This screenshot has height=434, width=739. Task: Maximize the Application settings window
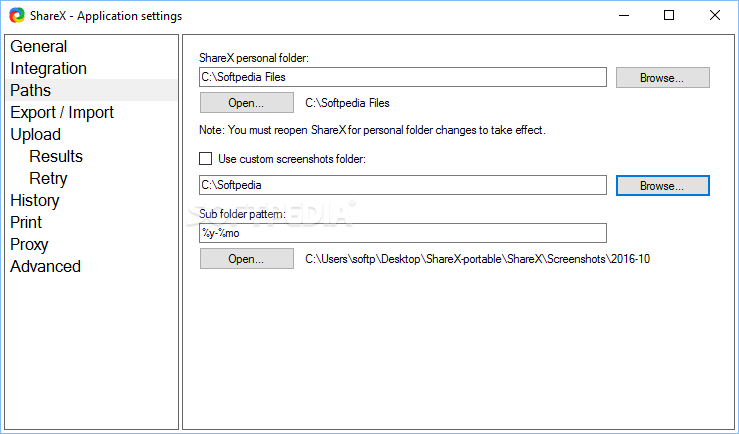pyautogui.click(x=669, y=15)
